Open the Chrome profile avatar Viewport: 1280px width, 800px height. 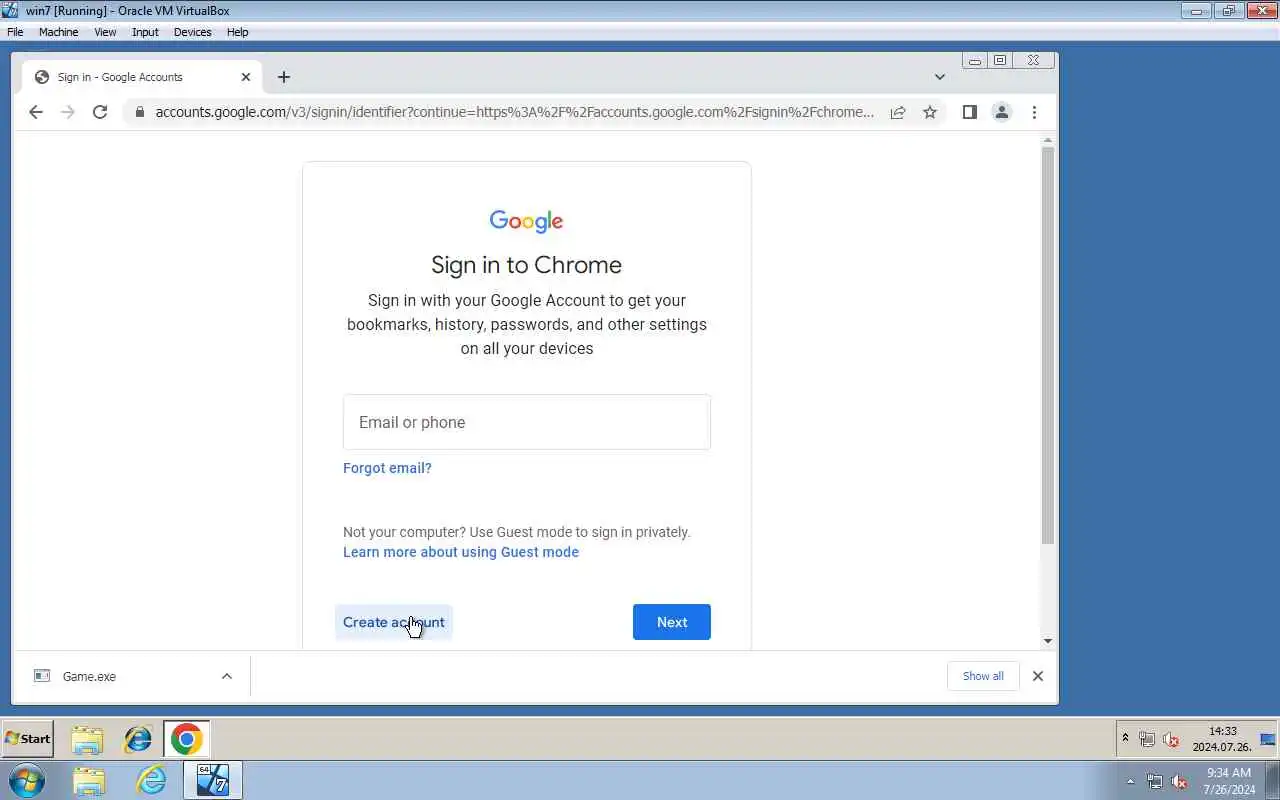point(1001,112)
